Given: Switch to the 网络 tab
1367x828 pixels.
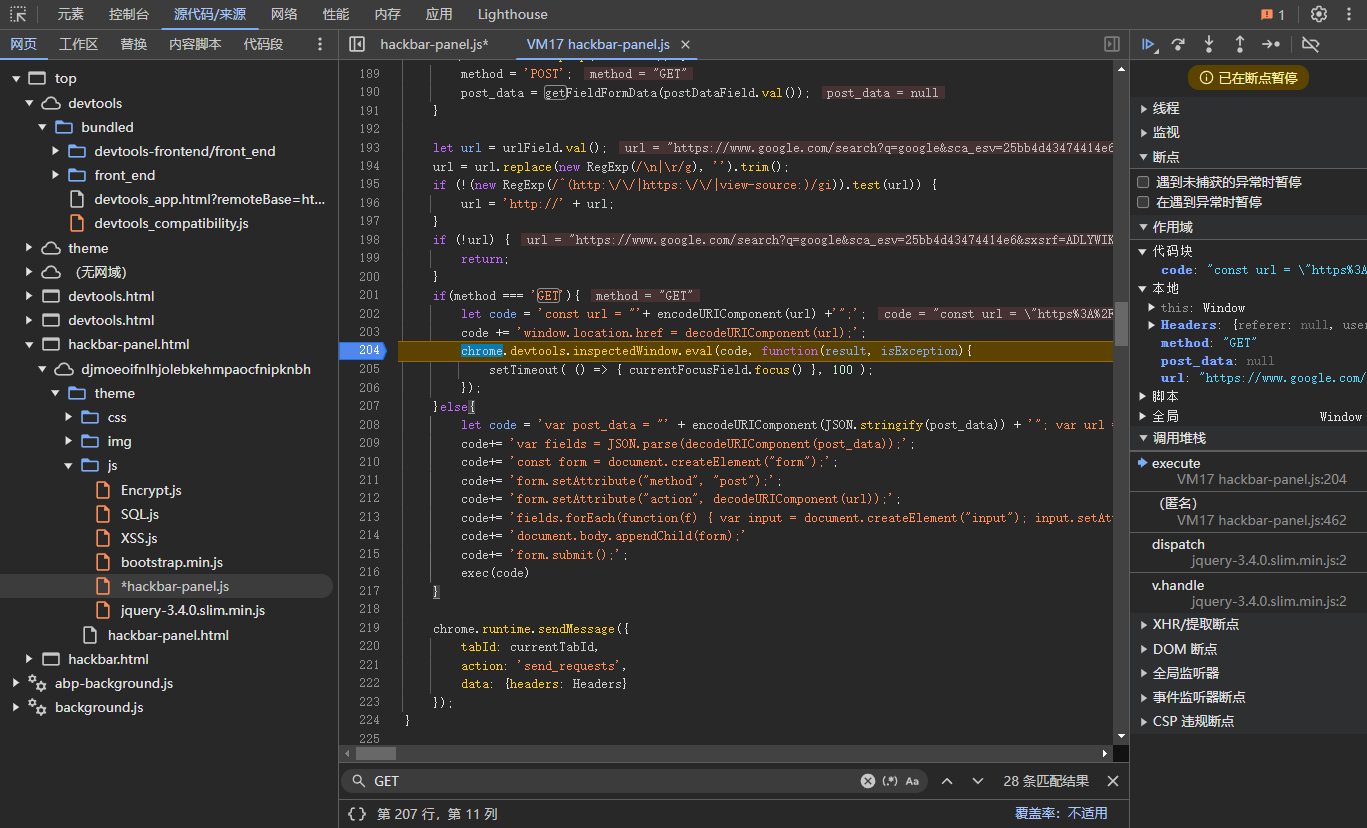Looking at the screenshot, I should tap(284, 14).
